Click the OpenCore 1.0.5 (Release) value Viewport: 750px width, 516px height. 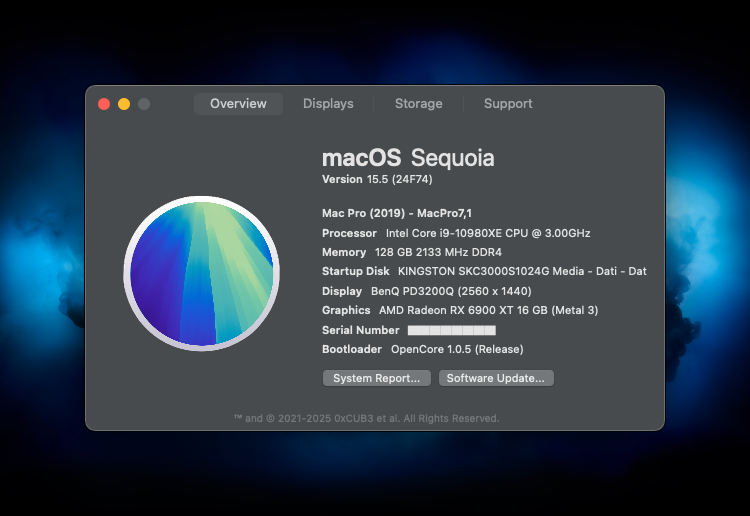pos(457,350)
